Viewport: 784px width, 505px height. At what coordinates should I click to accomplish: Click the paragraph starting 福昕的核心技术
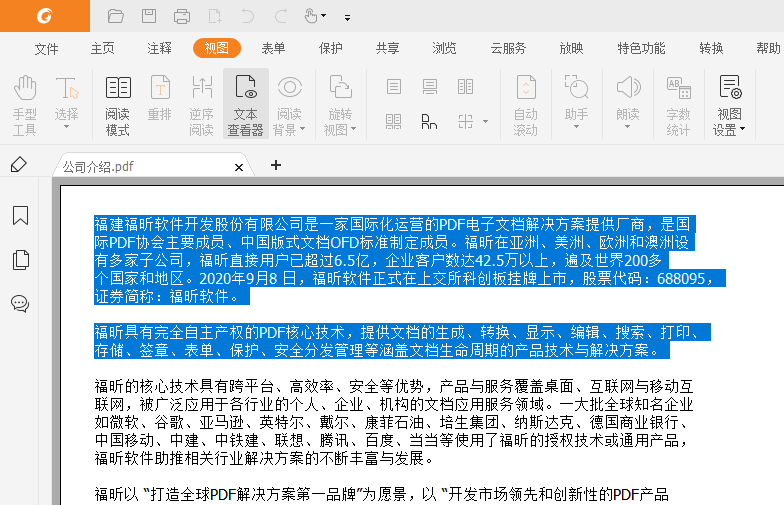click(x=394, y=422)
